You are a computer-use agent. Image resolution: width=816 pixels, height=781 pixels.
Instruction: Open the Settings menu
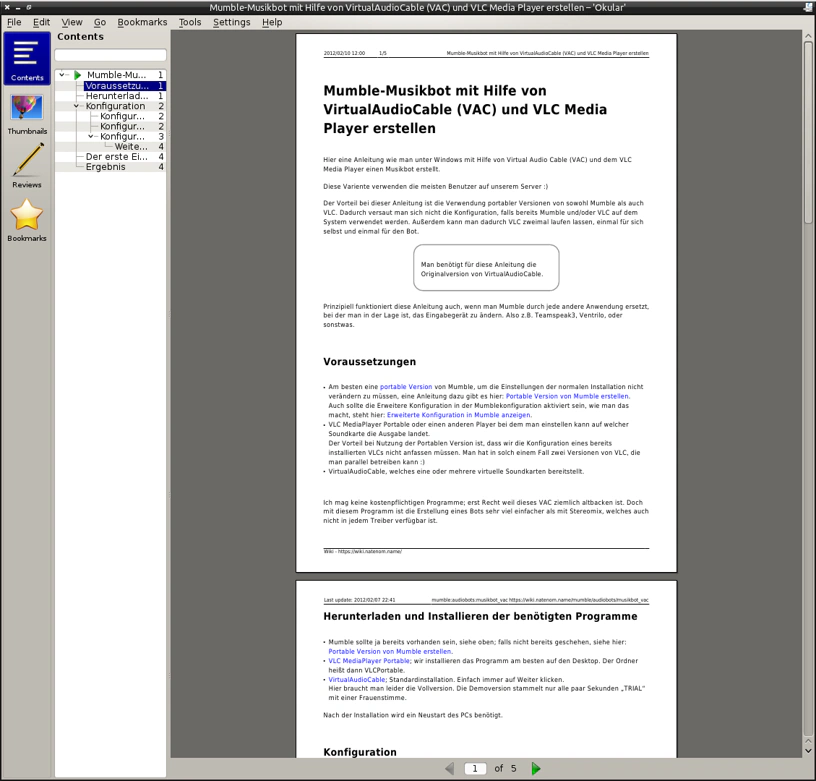tap(232, 22)
